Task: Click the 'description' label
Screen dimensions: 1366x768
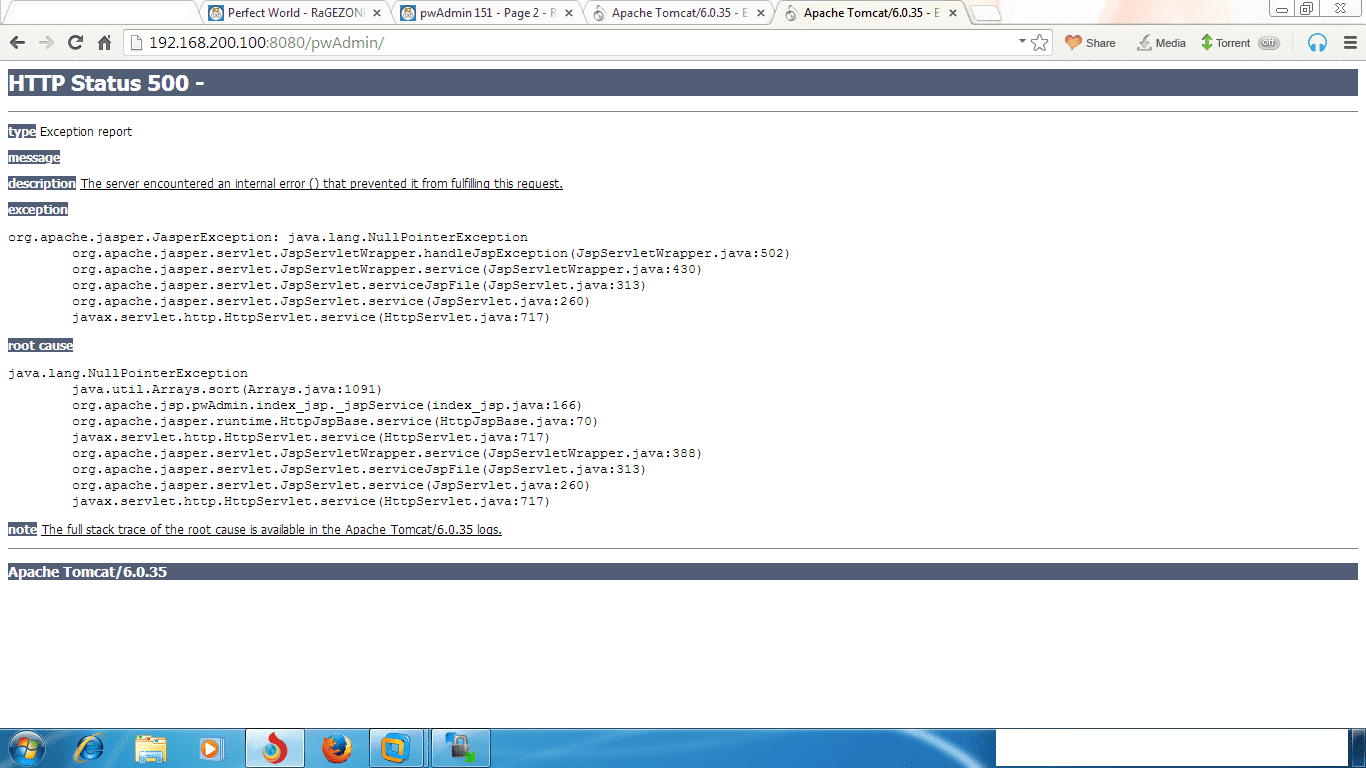Action: [42, 184]
